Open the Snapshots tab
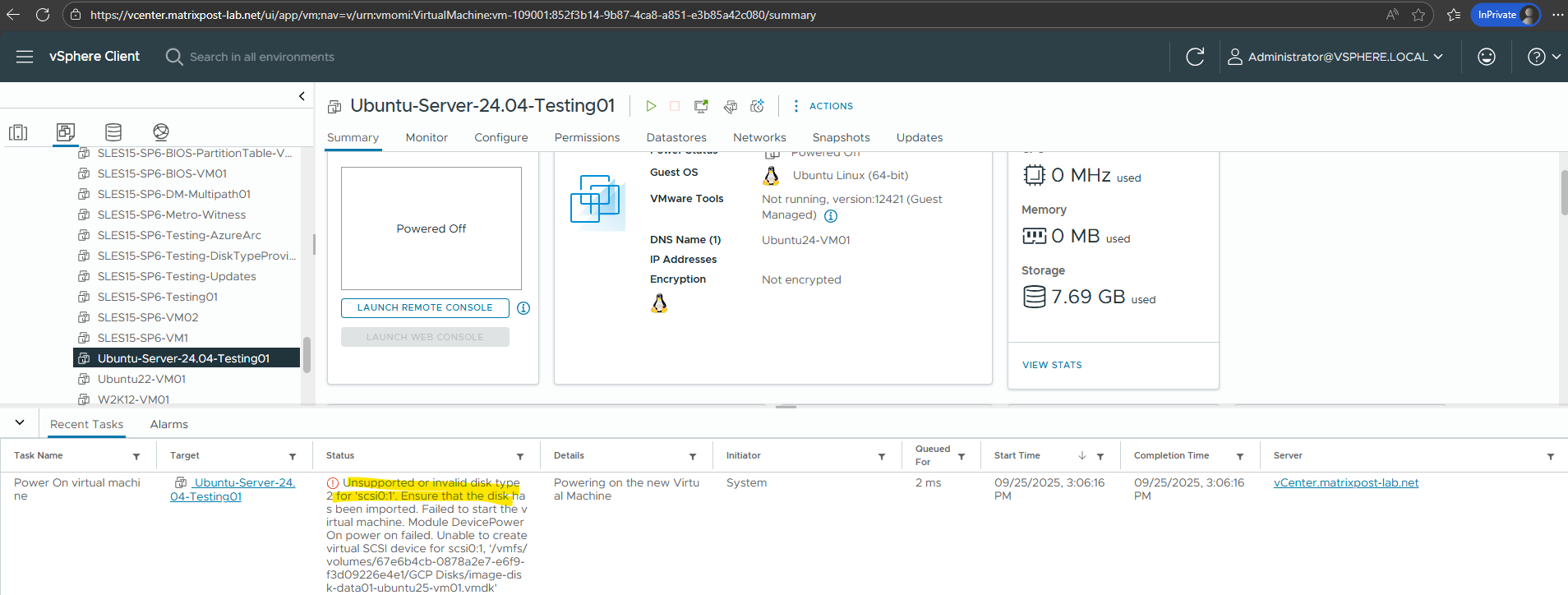 (841, 137)
